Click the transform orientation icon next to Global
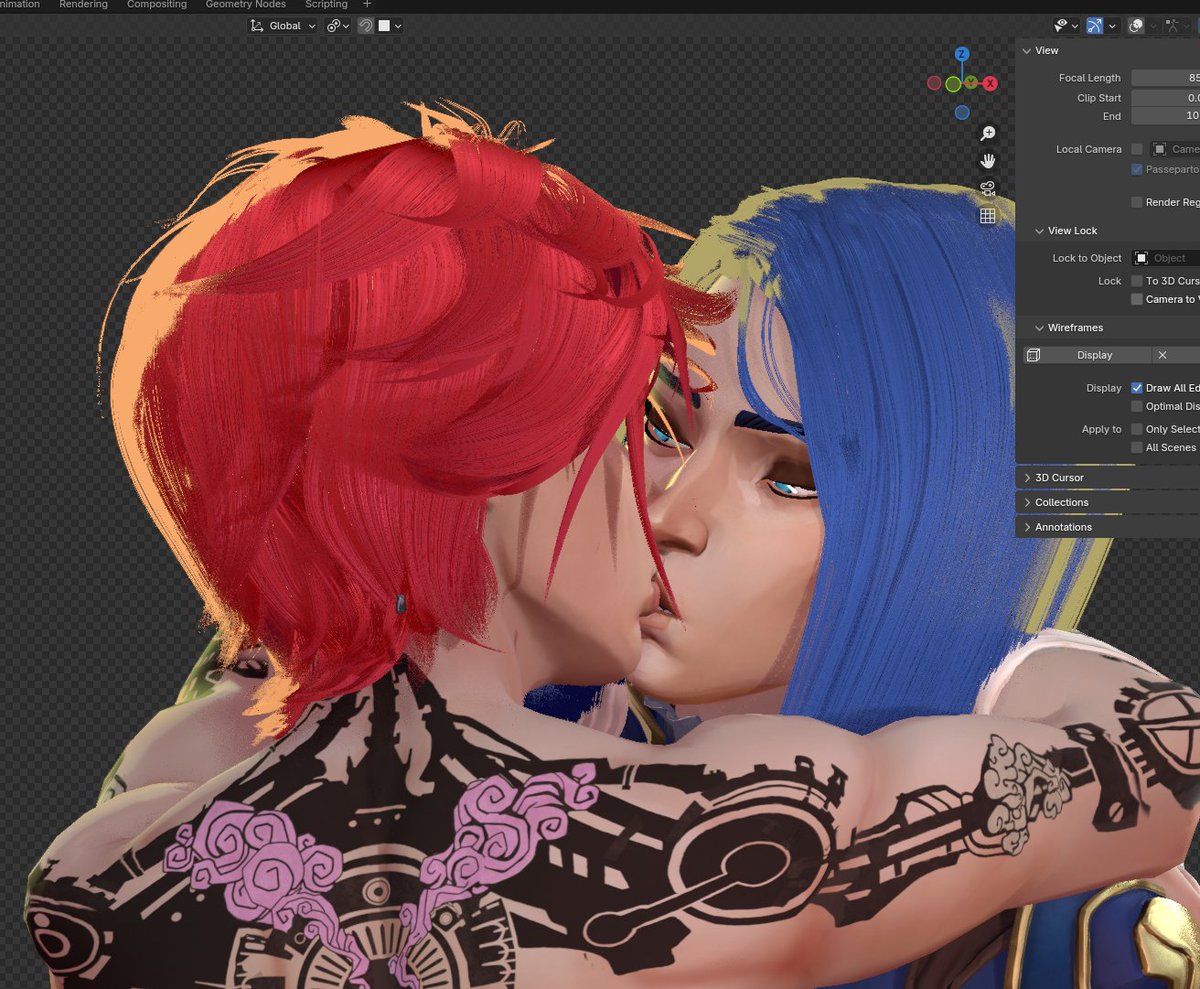 [x=258, y=26]
